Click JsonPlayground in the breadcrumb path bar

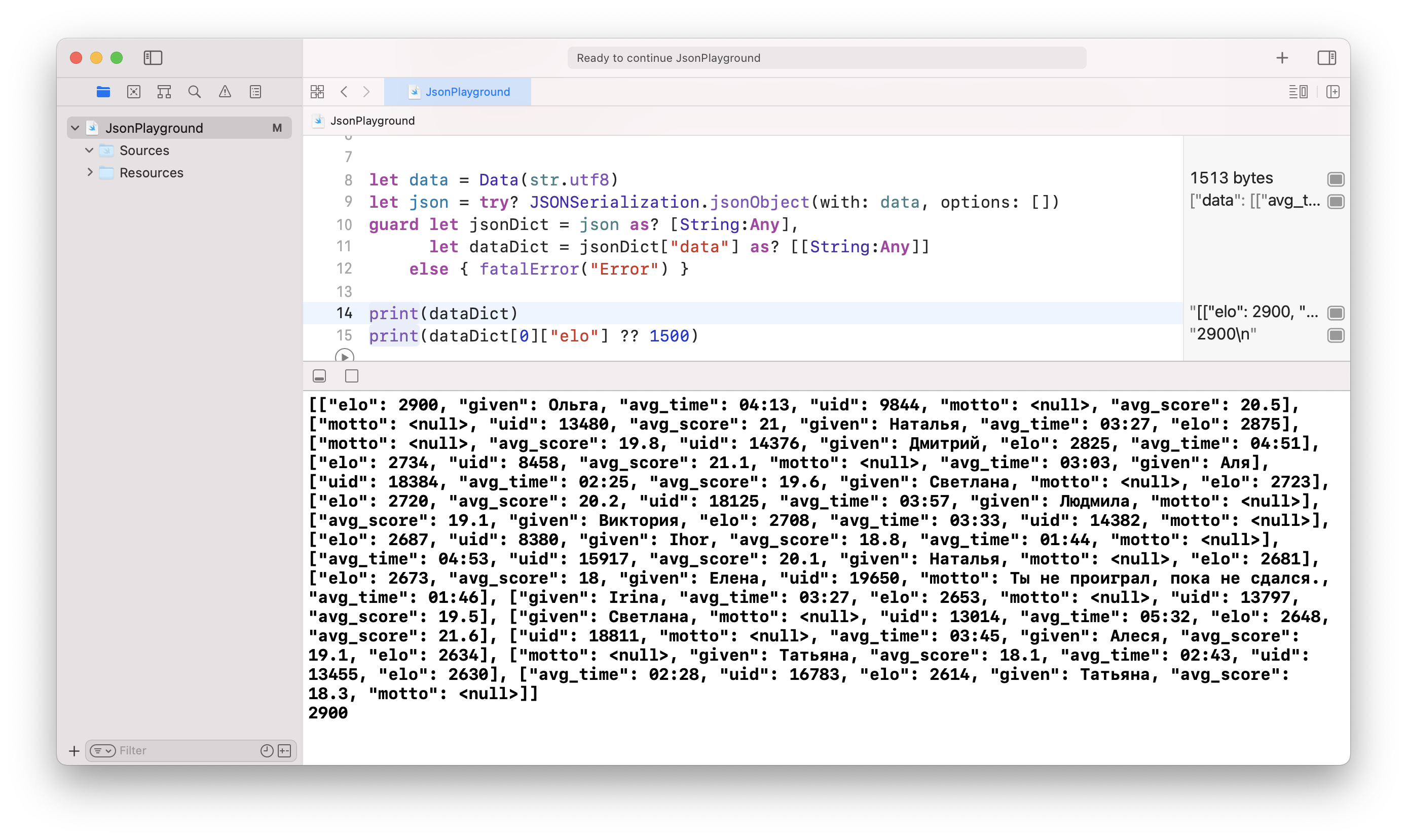[x=372, y=121]
